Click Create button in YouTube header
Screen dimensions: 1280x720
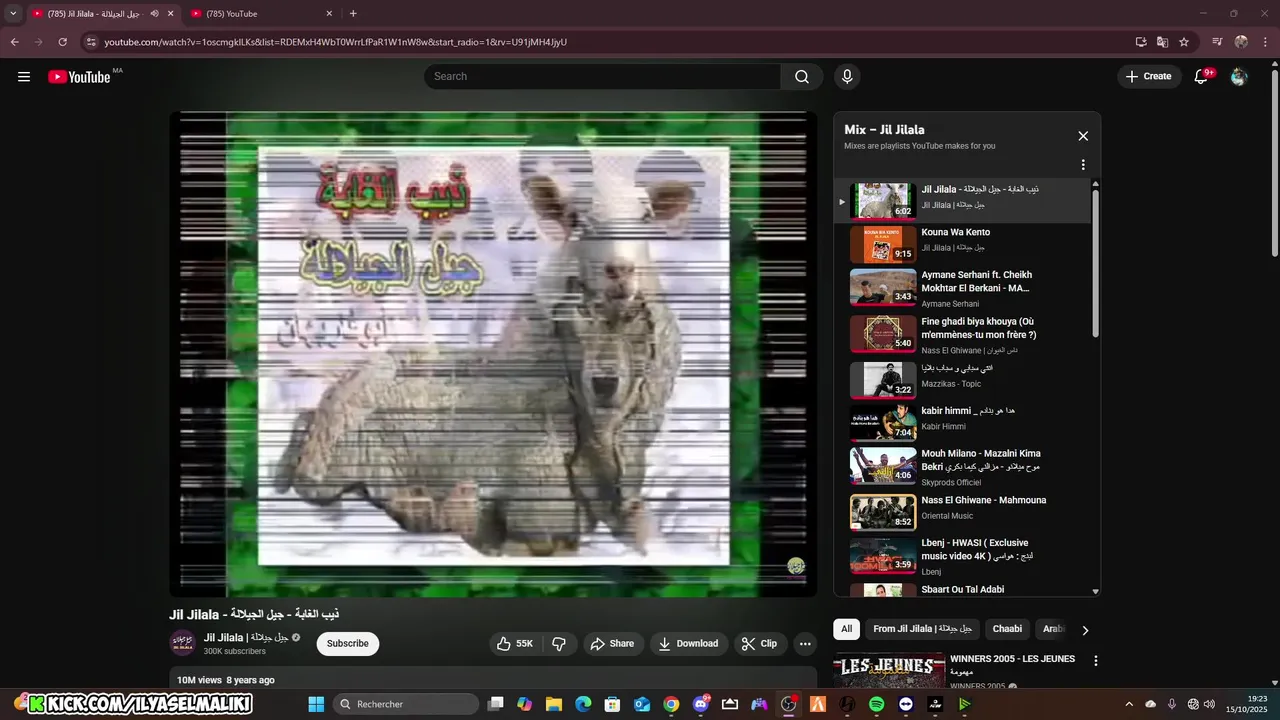pos(1148,77)
